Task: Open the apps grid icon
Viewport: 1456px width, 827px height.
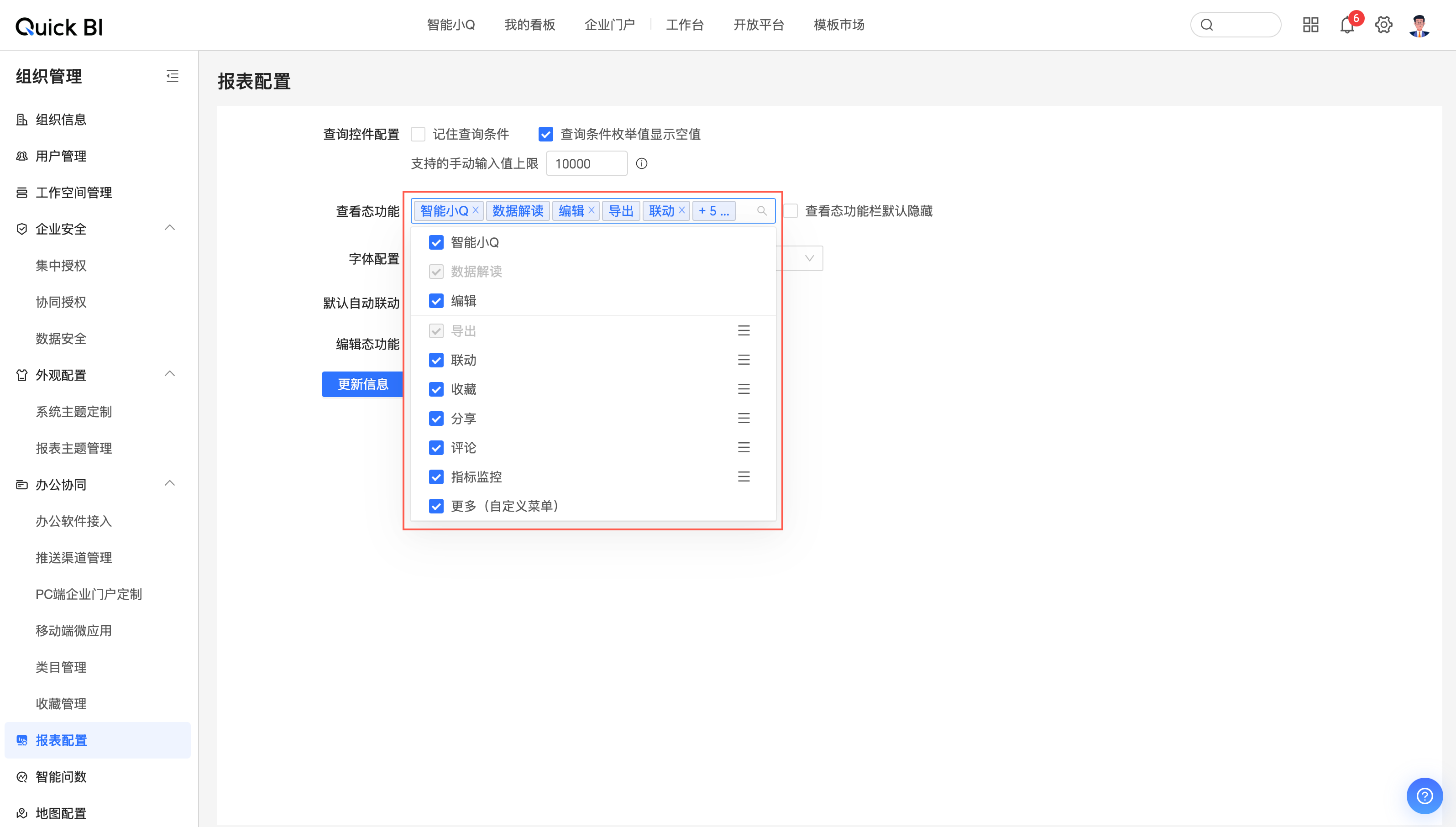Action: 1310,25
